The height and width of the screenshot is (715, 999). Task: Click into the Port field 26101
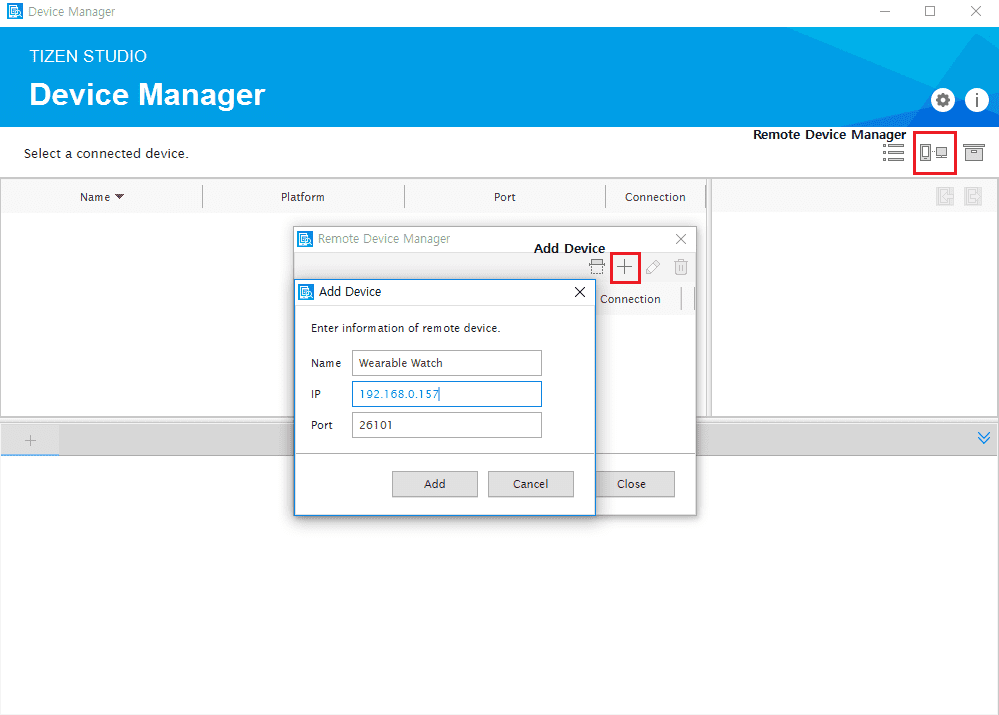coord(446,425)
